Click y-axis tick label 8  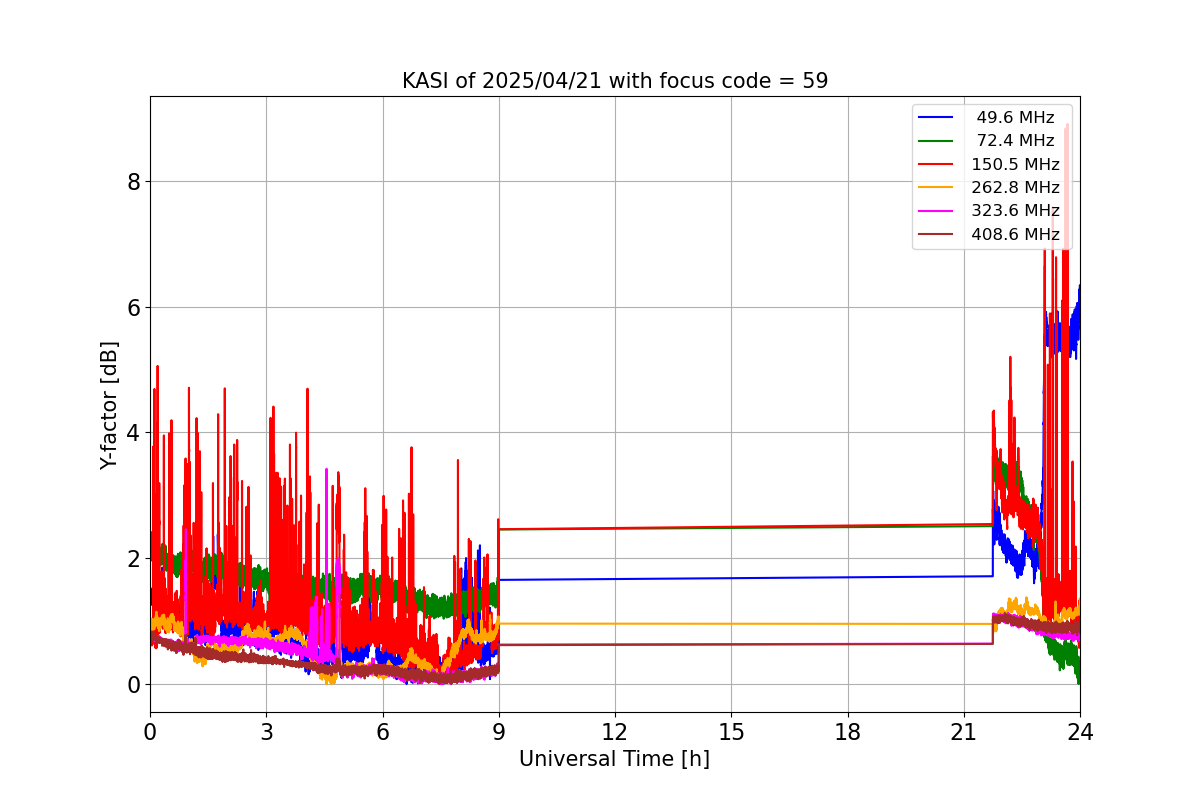133,181
